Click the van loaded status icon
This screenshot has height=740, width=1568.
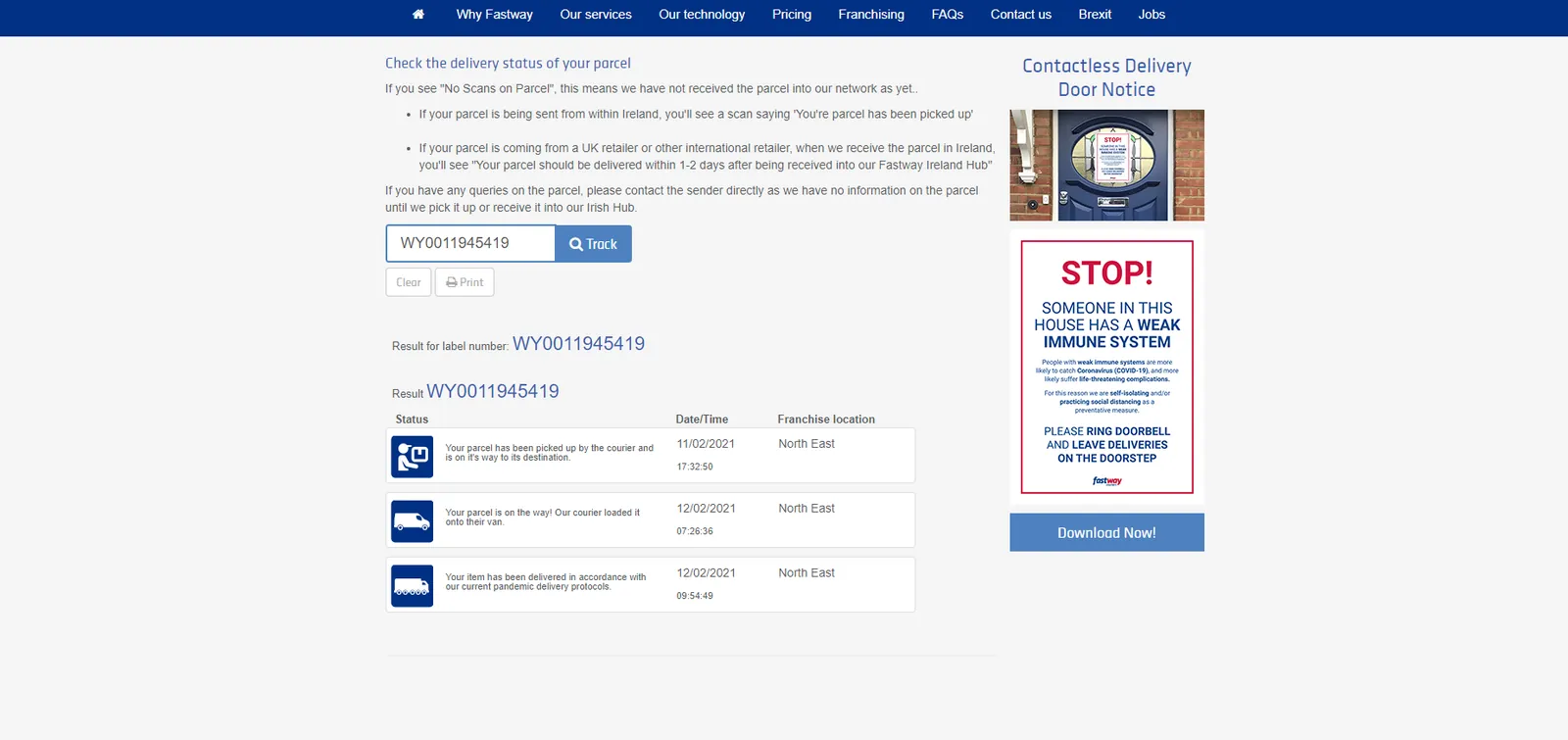(x=412, y=520)
